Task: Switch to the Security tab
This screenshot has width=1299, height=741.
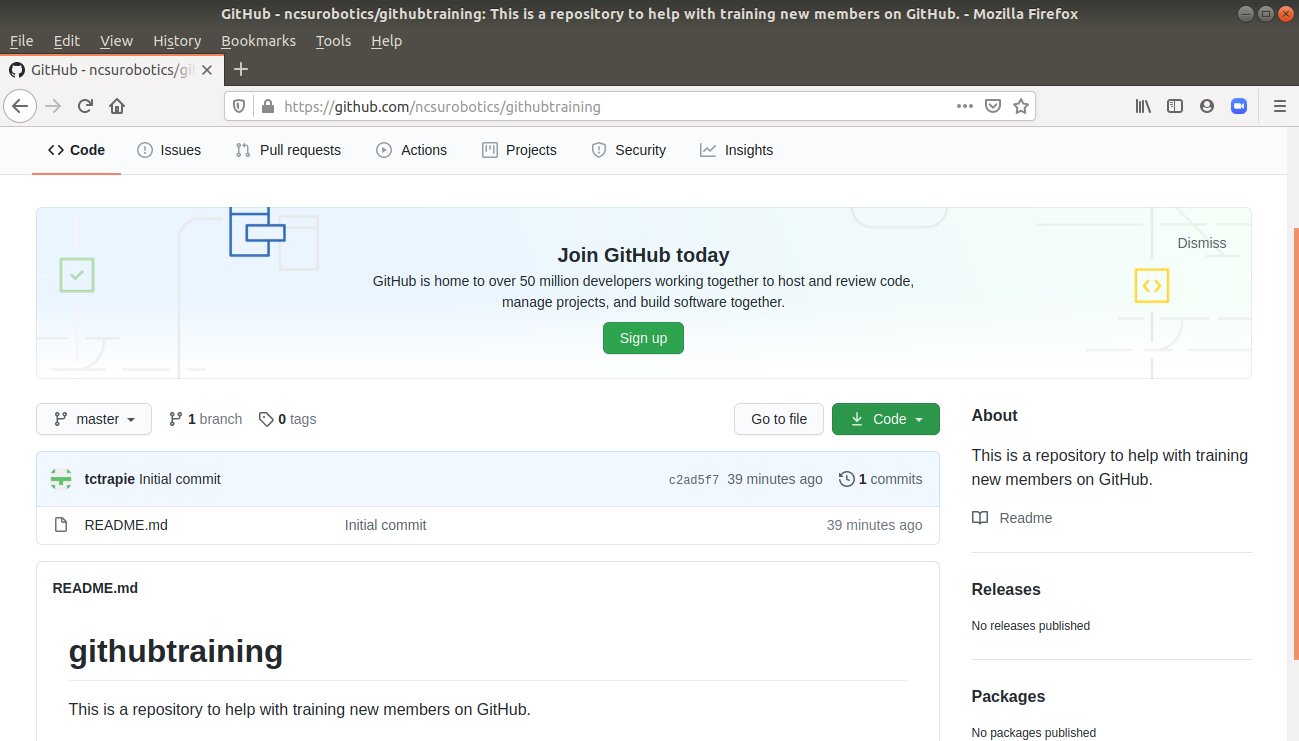Action: point(629,150)
